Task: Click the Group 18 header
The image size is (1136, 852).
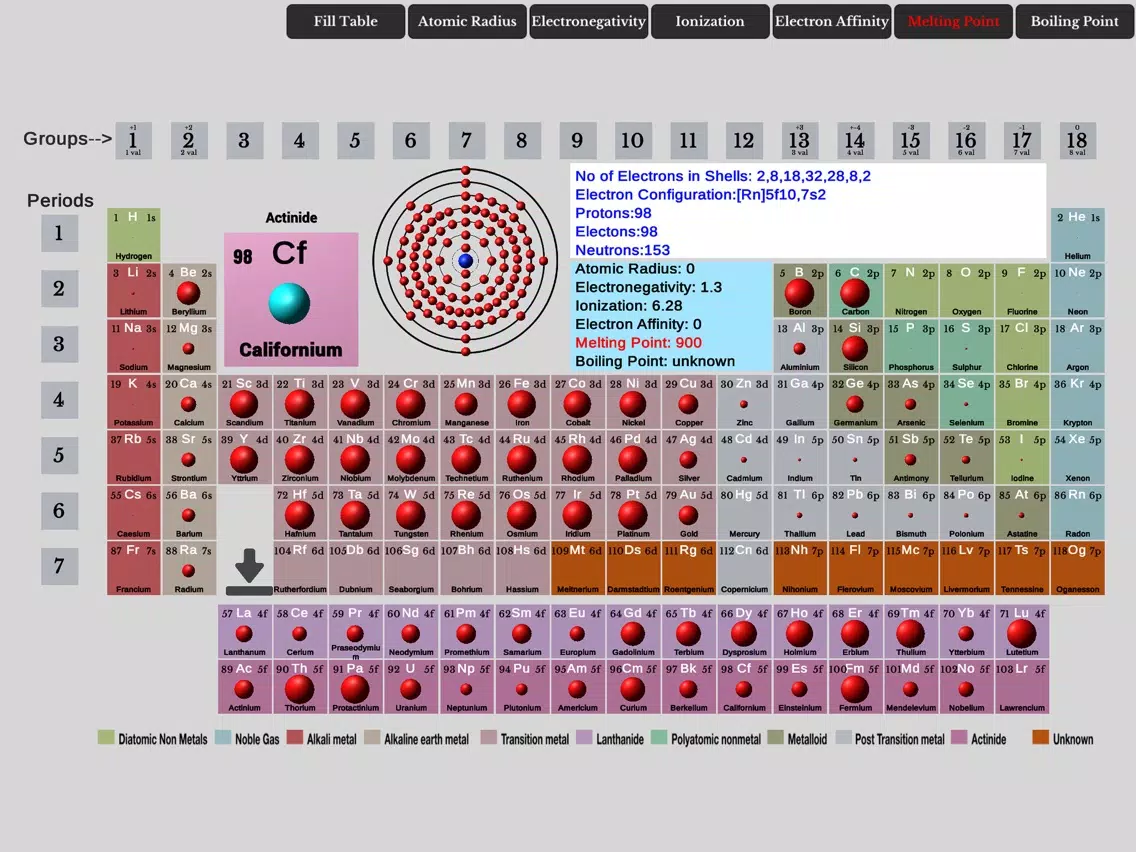Action: pyautogui.click(x=1077, y=141)
